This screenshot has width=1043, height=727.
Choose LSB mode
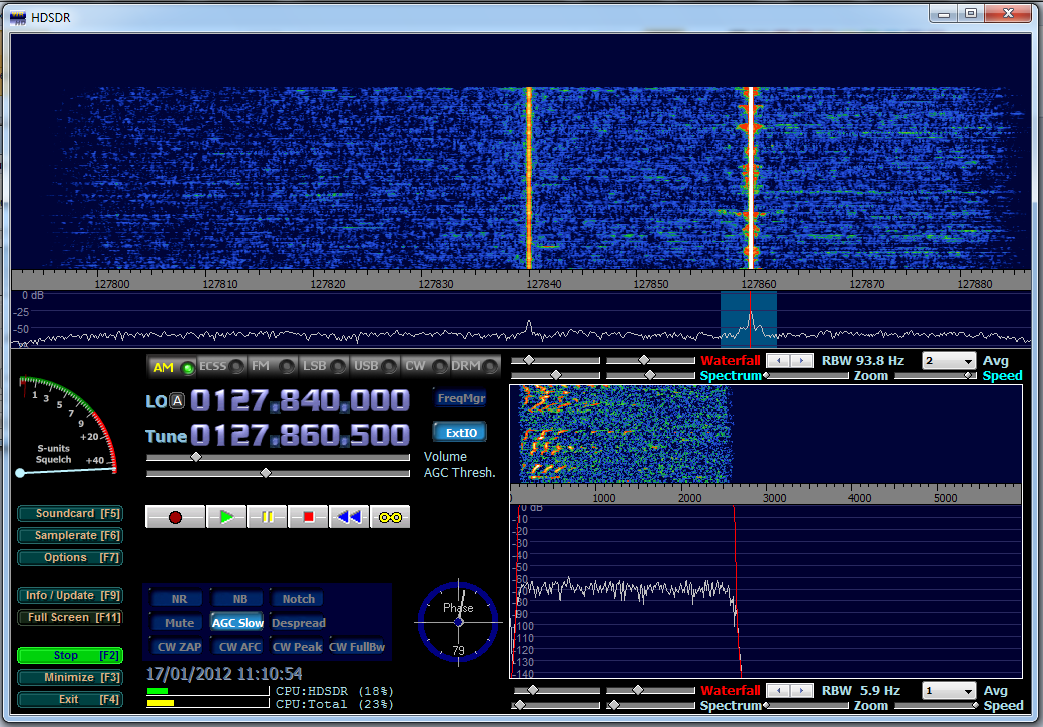pyautogui.click(x=323, y=366)
